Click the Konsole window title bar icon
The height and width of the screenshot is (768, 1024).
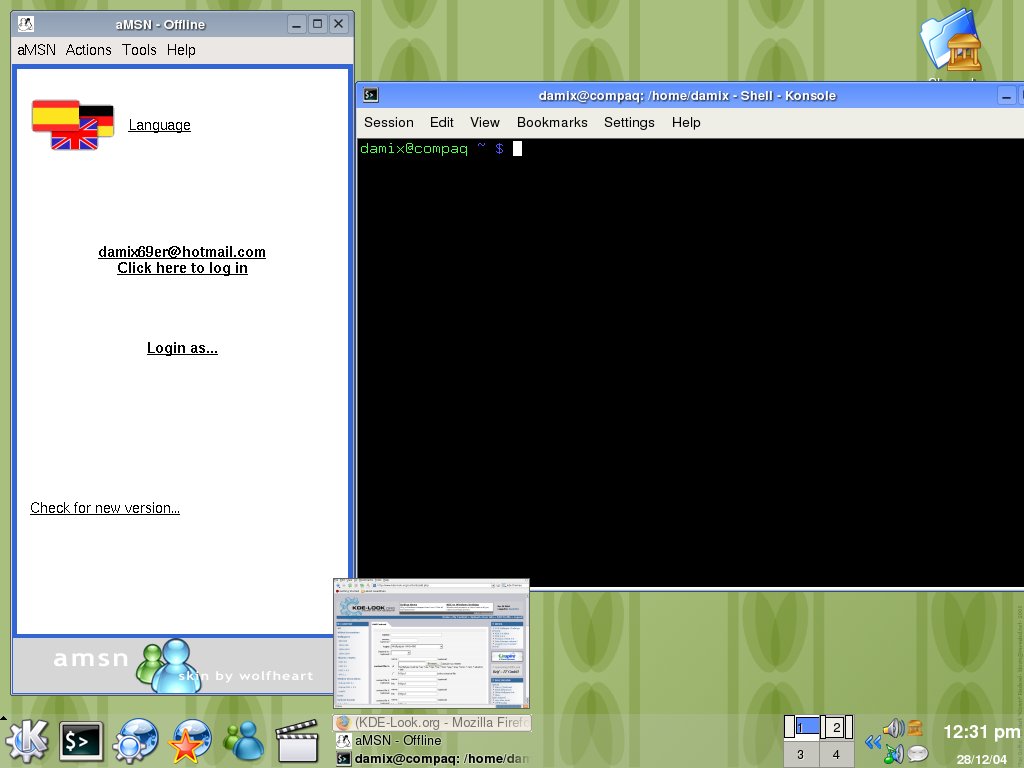pos(370,95)
